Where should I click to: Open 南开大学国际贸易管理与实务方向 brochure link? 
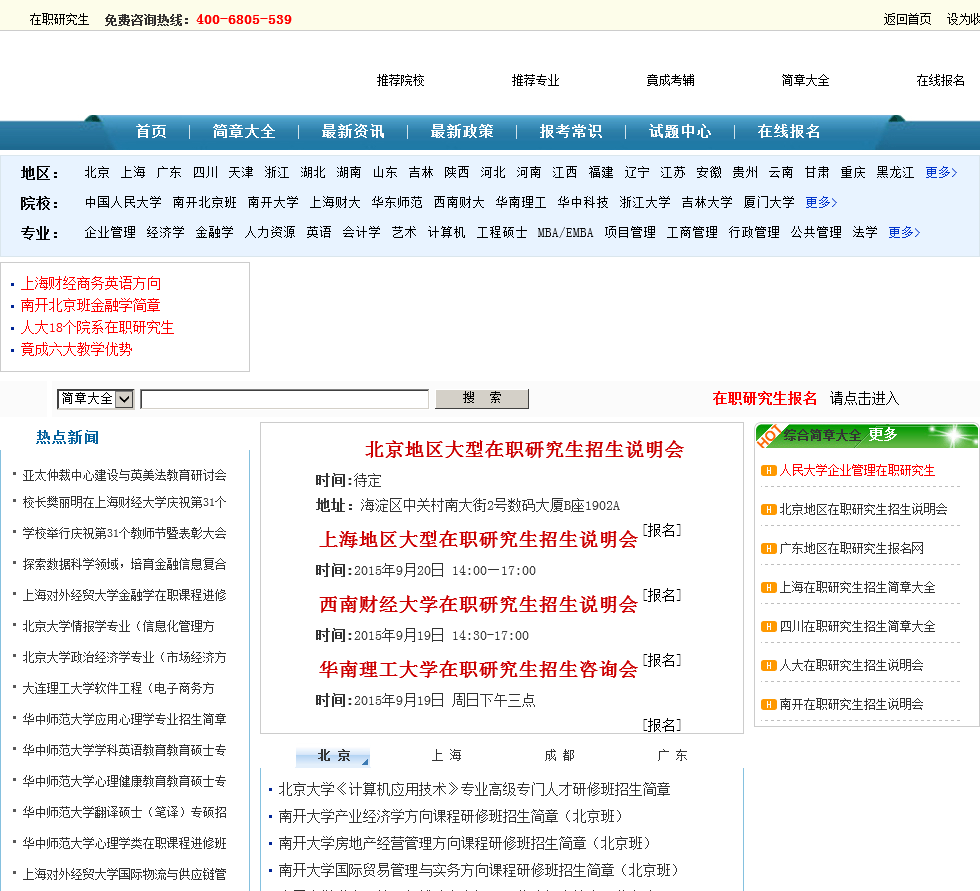(479, 870)
